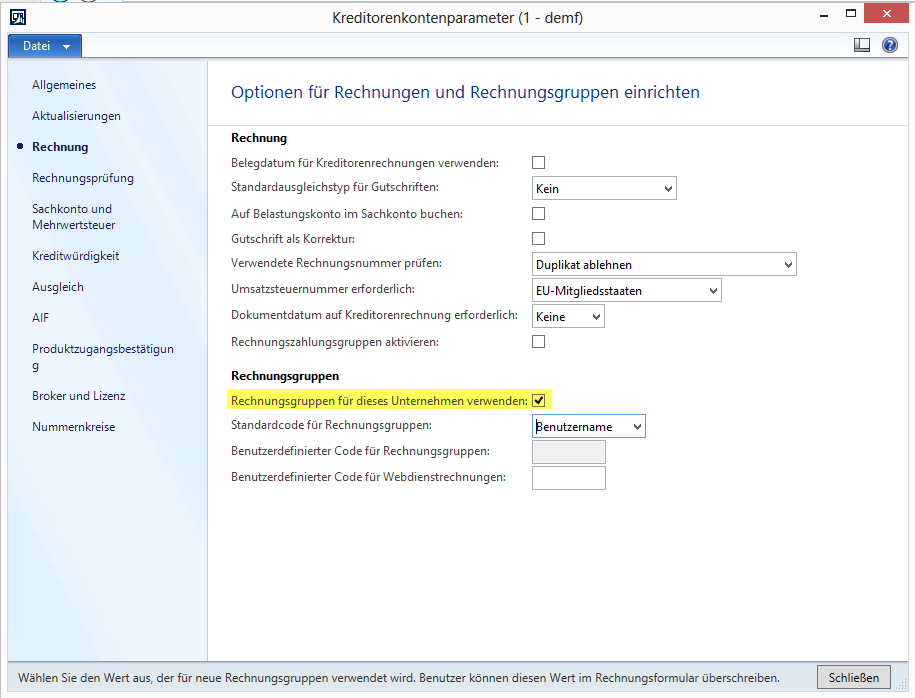Enable Rechnungszahlungsgruppen aktivieren checkbox
Image resolution: width=915 pixels, height=698 pixels.
pyautogui.click(x=538, y=342)
